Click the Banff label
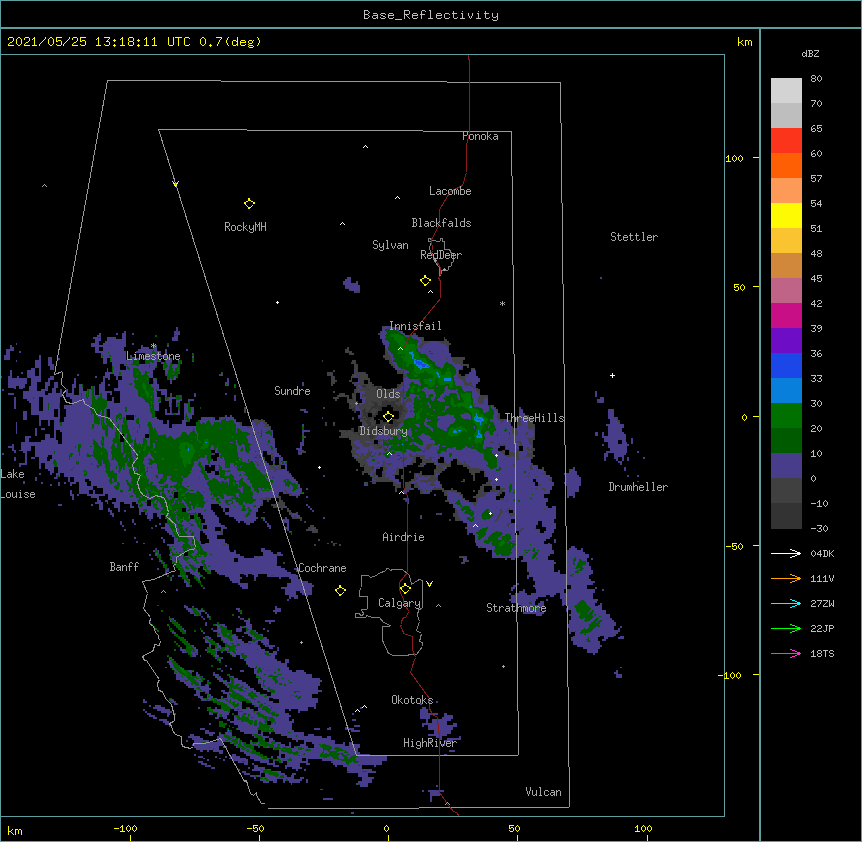 pos(124,567)
